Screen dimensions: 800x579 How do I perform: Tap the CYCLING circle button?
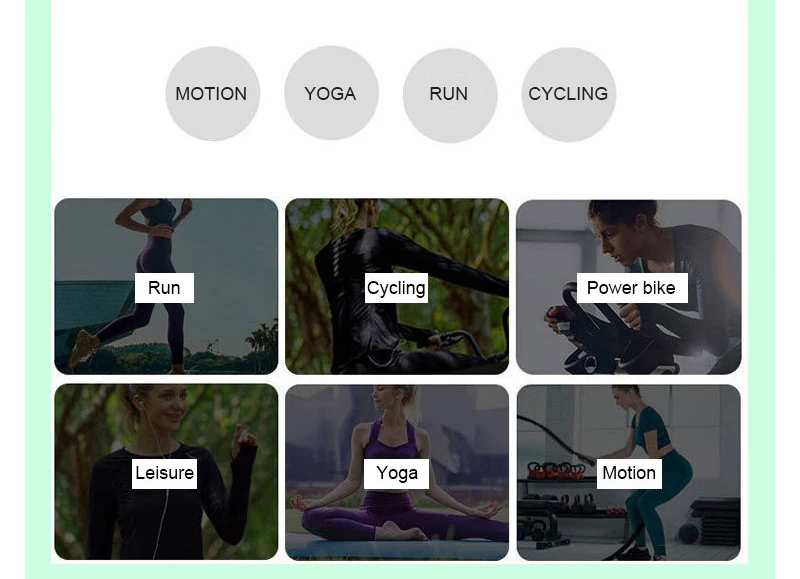568,94
